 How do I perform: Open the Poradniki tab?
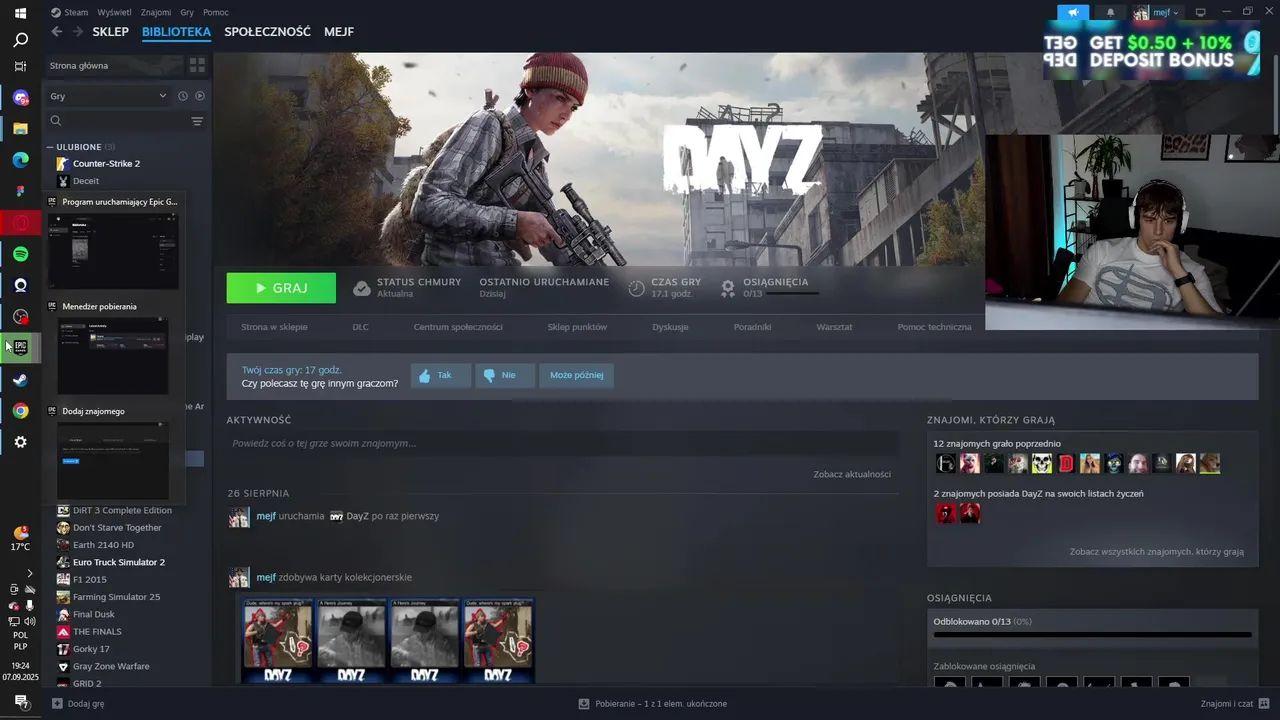[x=752, y=327]
